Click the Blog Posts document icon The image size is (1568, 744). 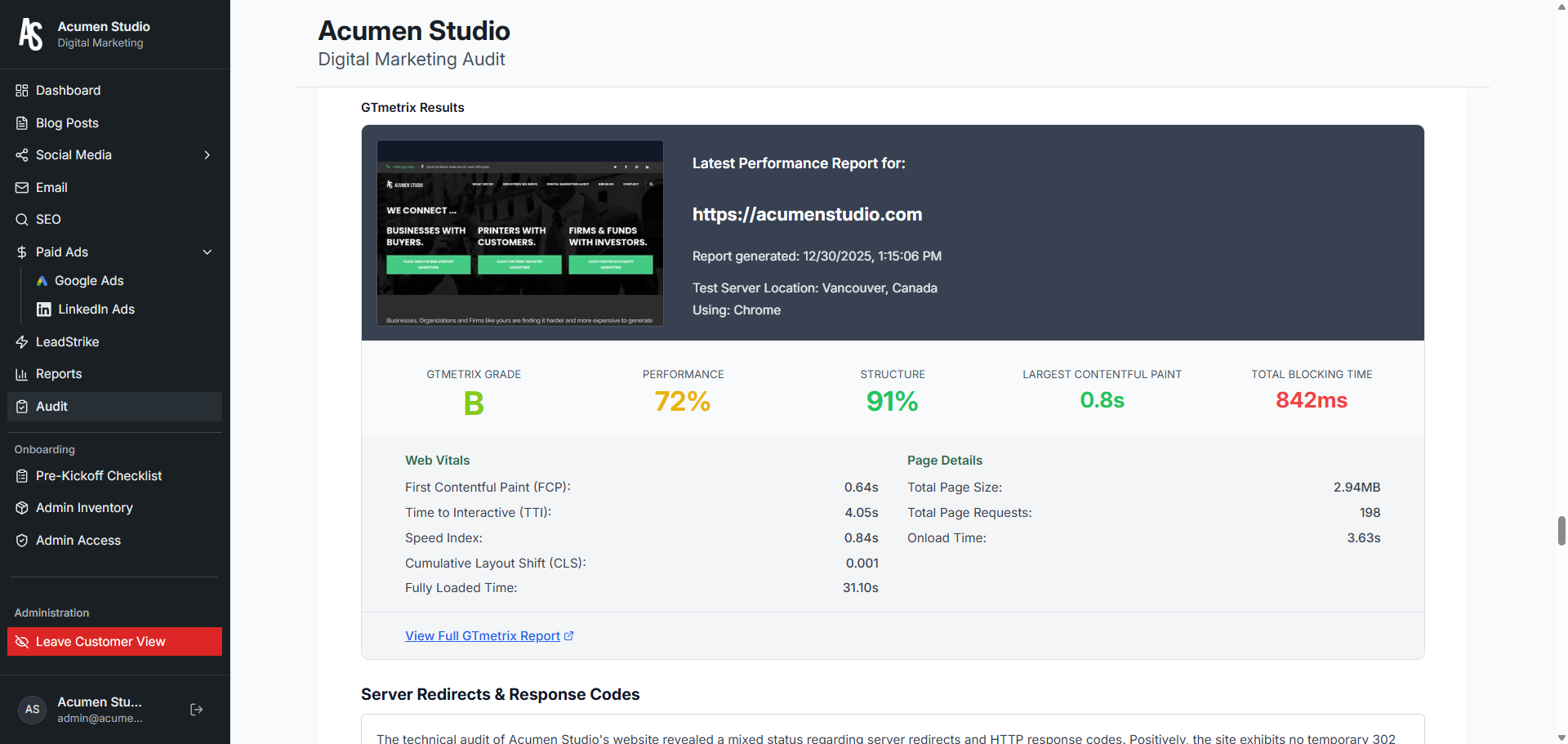click(22, 123)
